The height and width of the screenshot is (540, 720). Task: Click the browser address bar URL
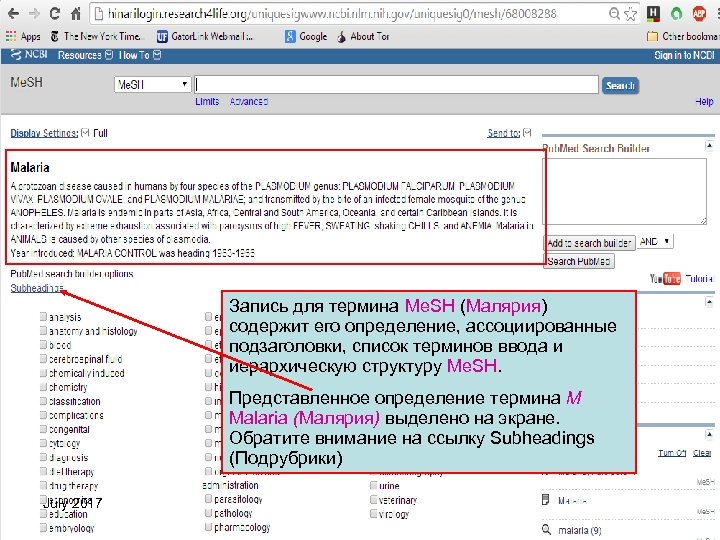tap(332, 14)
